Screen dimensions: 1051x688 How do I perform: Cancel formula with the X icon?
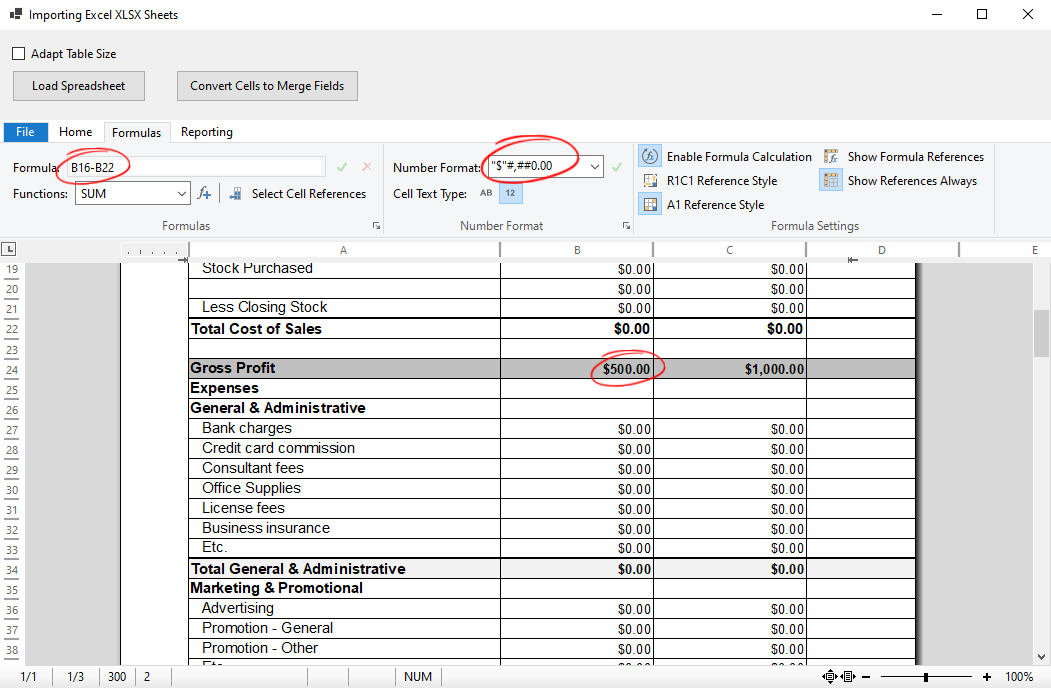367,167
